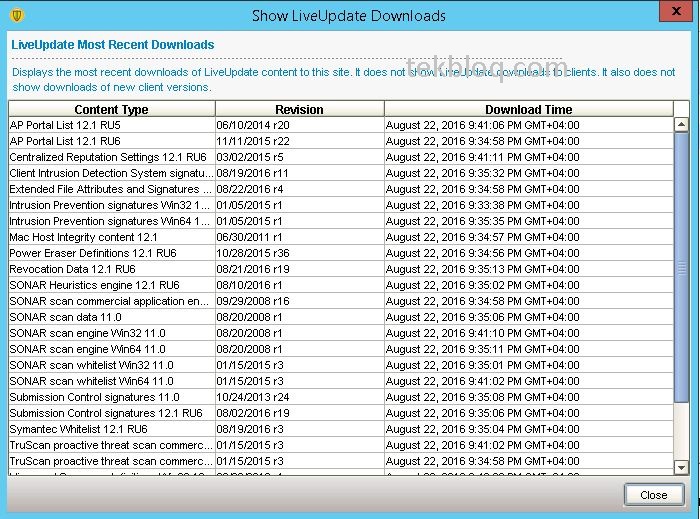This screenshot has height=519, width=700.
Task: Select SONAR scan engine Win32 11.0 row
Action: coord(341,333)
